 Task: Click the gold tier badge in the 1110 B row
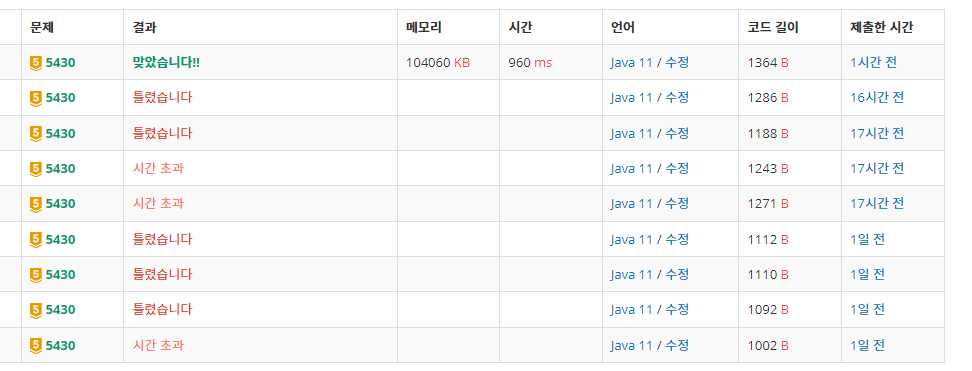36,275
